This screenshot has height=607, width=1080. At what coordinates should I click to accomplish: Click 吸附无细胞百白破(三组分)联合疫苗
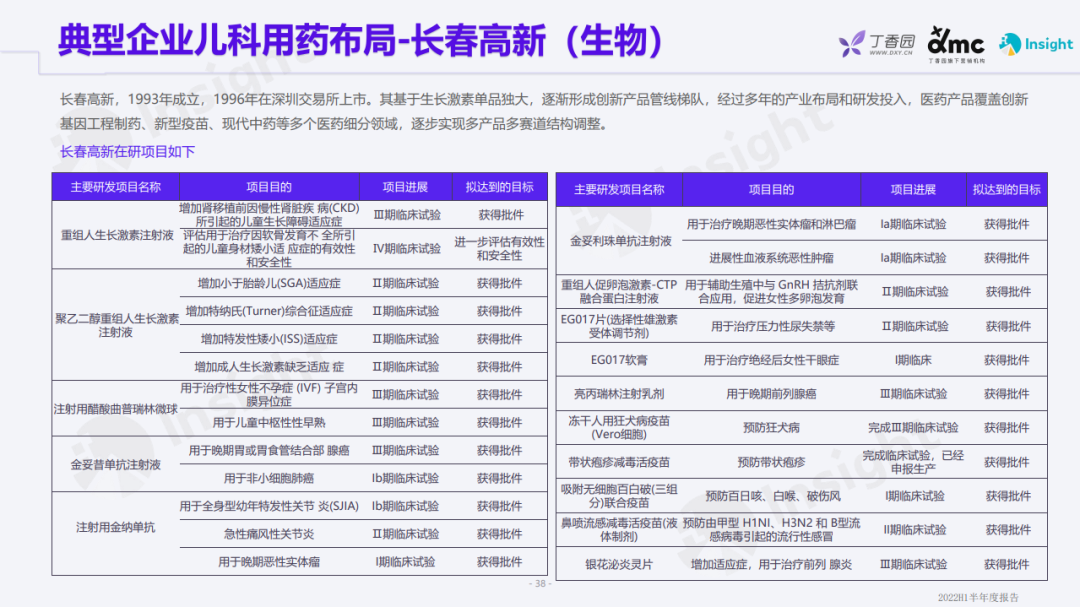619,496
